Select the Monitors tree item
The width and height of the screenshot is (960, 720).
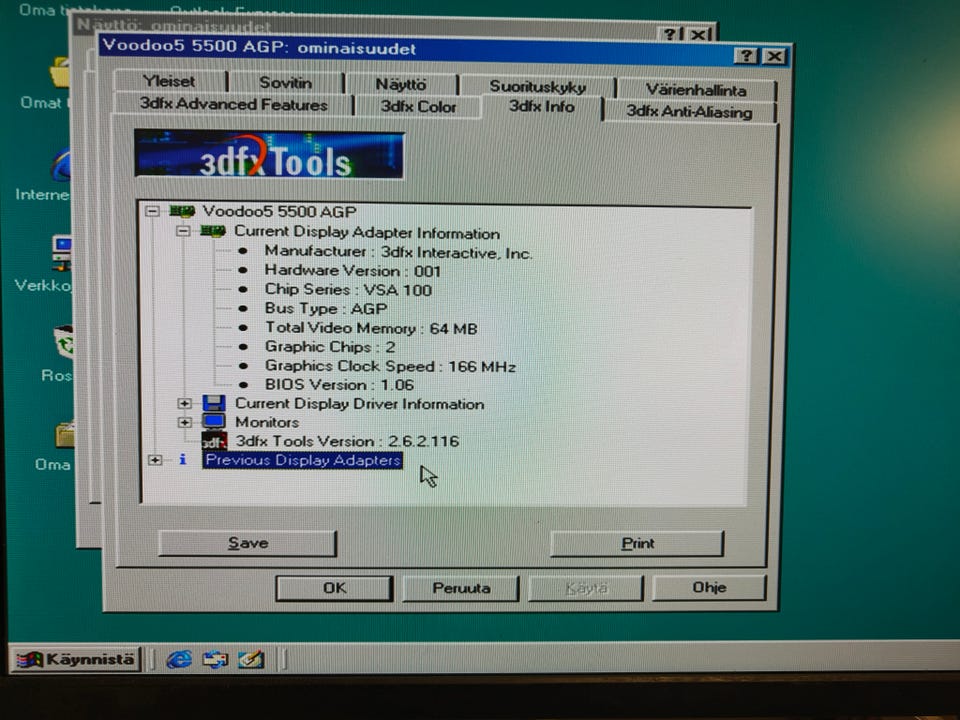pos(267,422)
